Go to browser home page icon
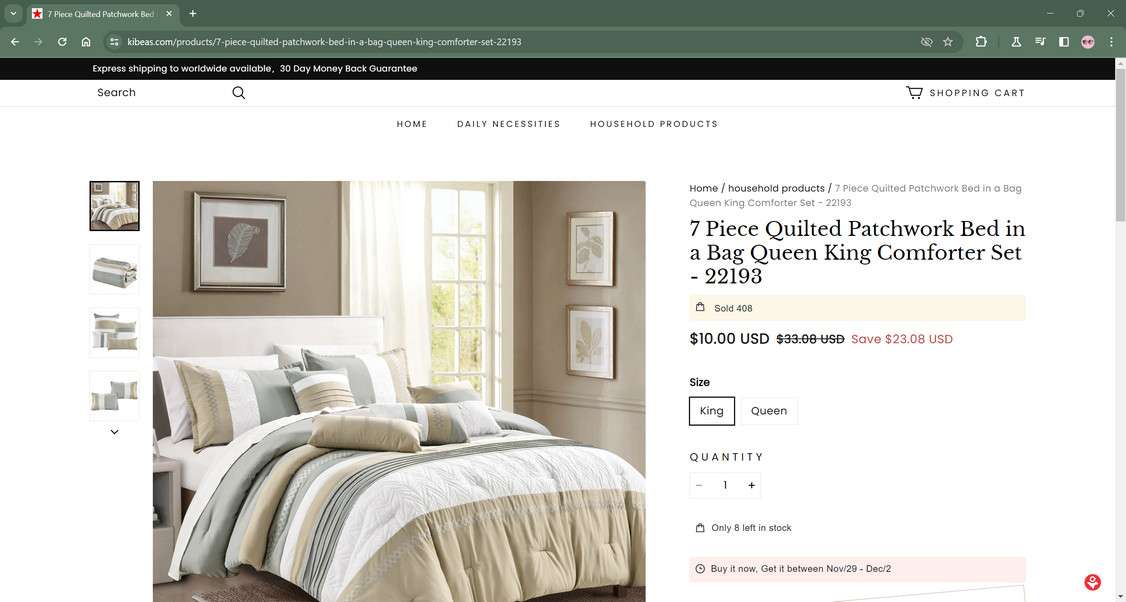This screenshot has height=602, width=1126. 85,42
